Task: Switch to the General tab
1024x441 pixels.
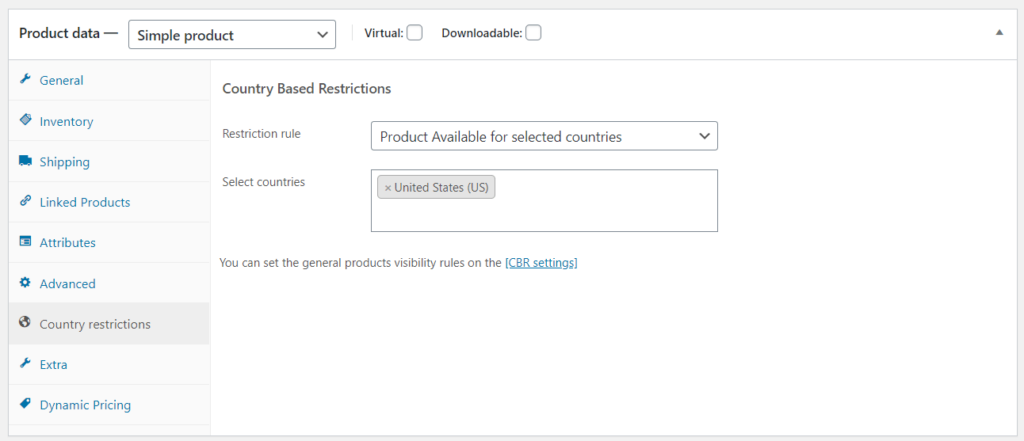Action: [109, 80]
